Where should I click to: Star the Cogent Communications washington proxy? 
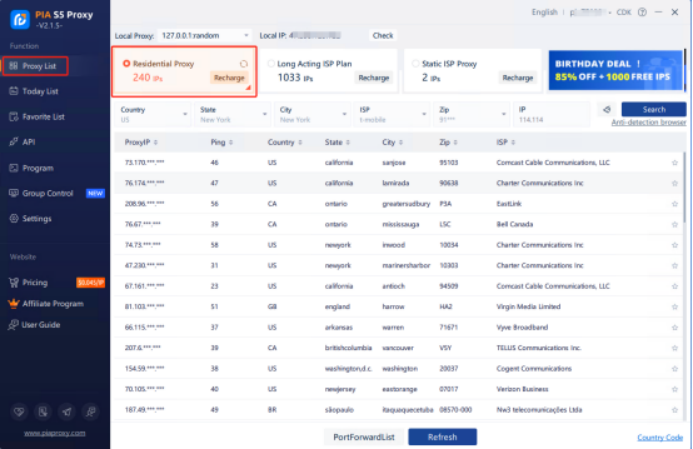(674, 369)
